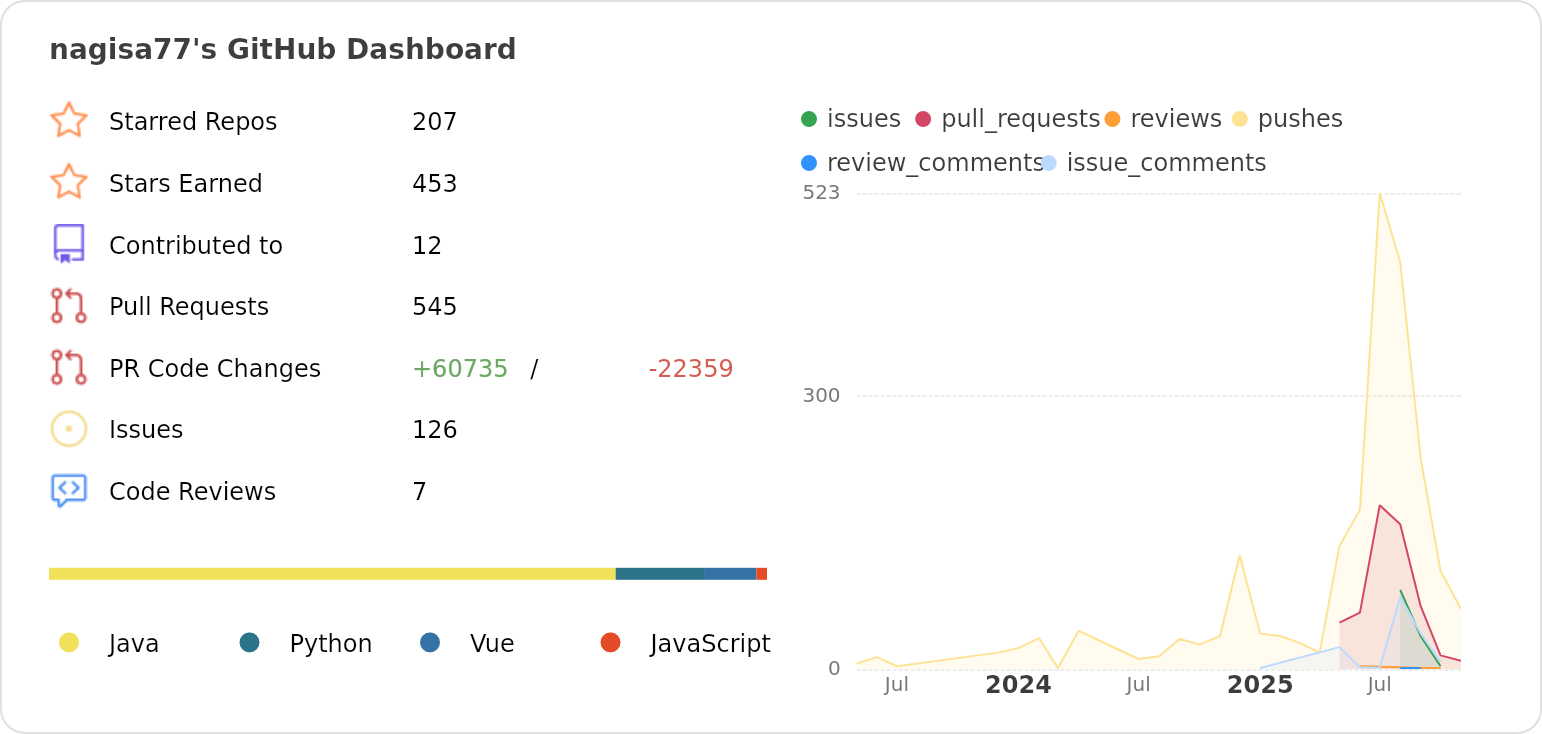The width and height of the screenshot is (1542, 734).
Task: Click the 2025 timeline axis label
Action: pos(1260,685)
